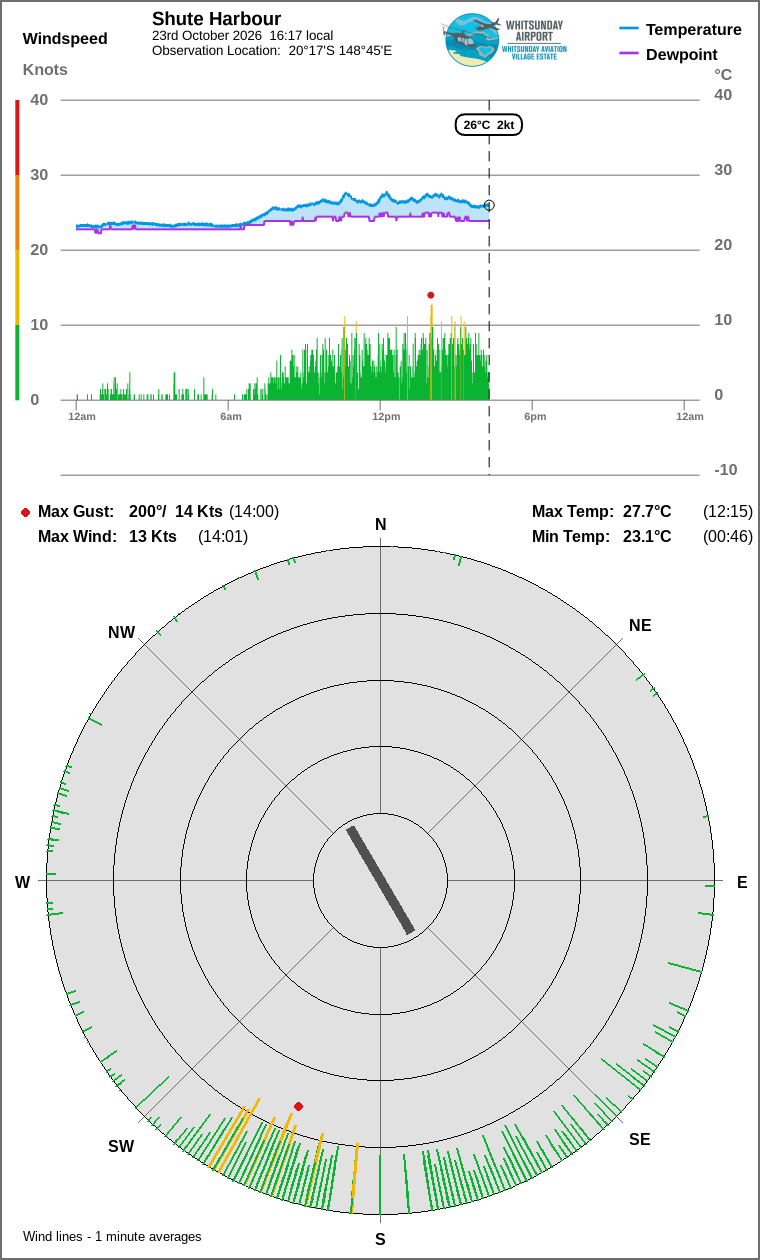This screenshot has width=760, height=1260.
Task: Click the Whitsunday Airport logo
Action: pyautogui.click(x=504, y=40)
